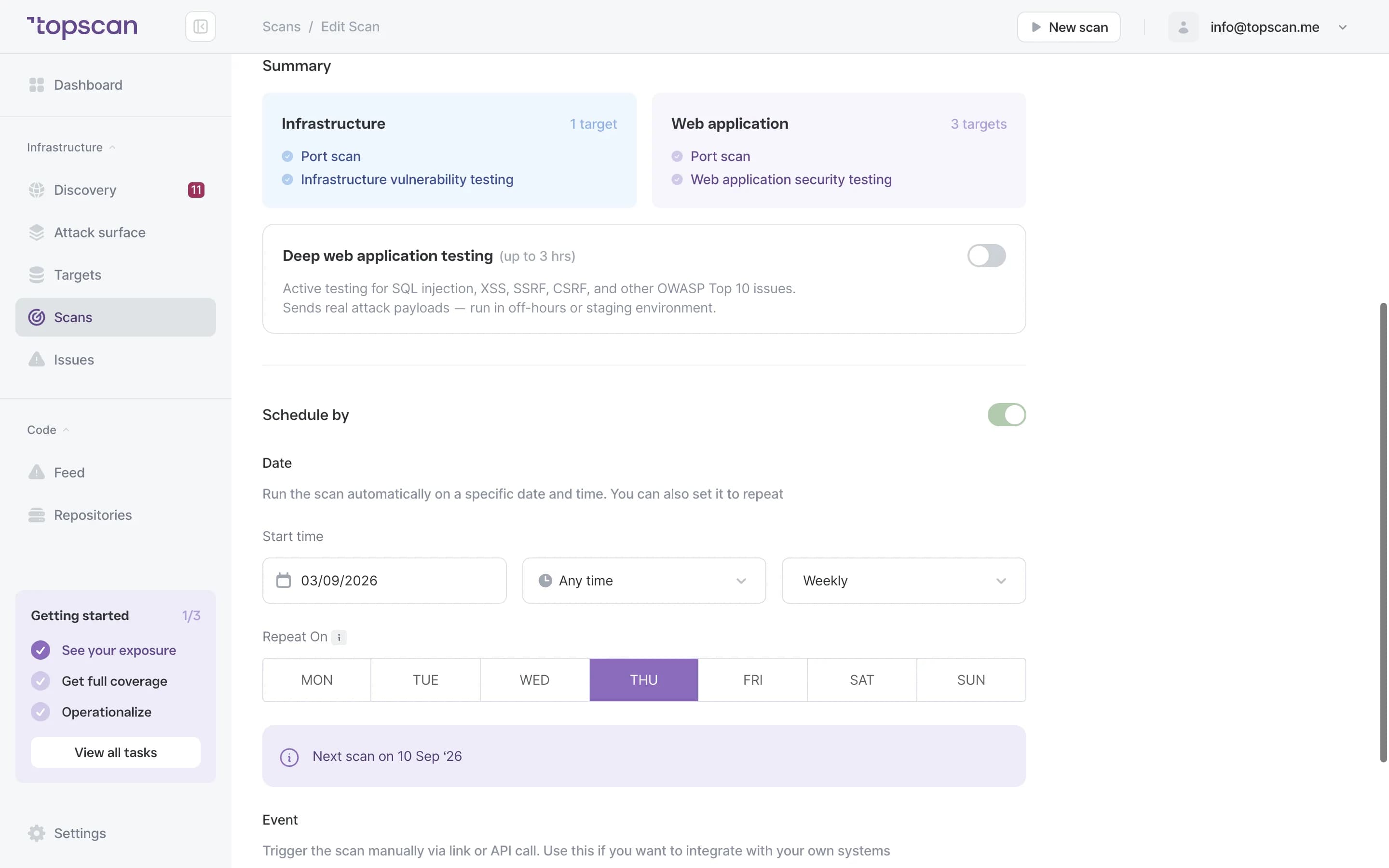The width and height of the screenshot is (1389, 868).
Task: Click the Settings gear icon
Action: click(36, 833)
